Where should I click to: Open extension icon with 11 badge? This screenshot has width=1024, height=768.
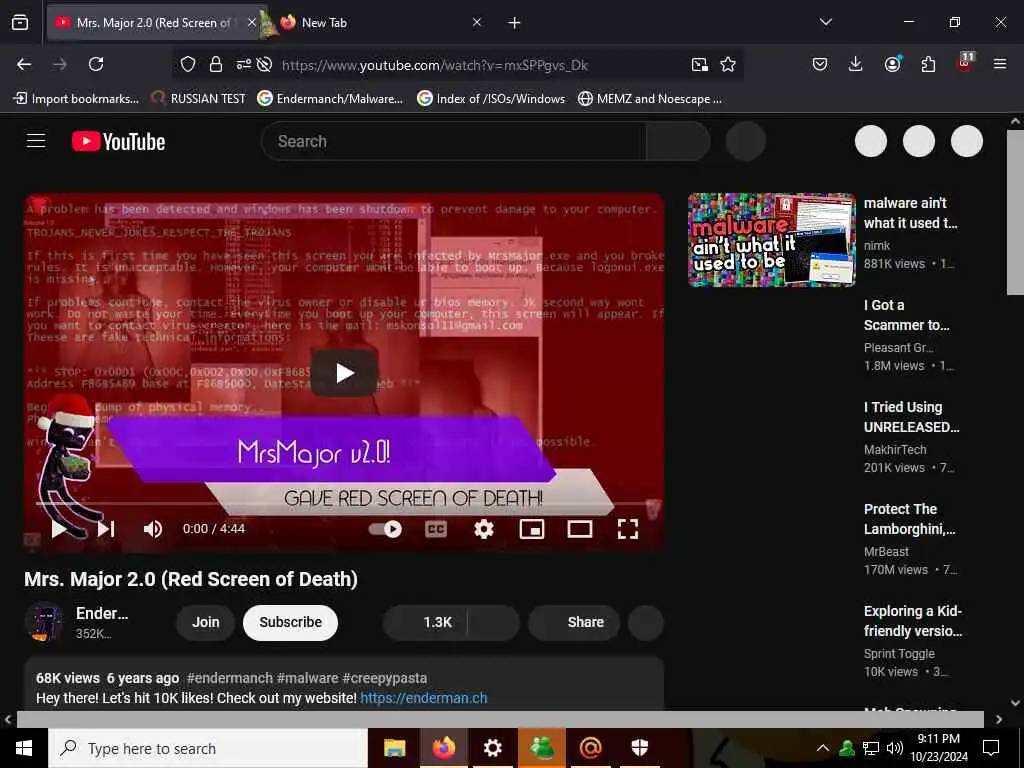965,62
